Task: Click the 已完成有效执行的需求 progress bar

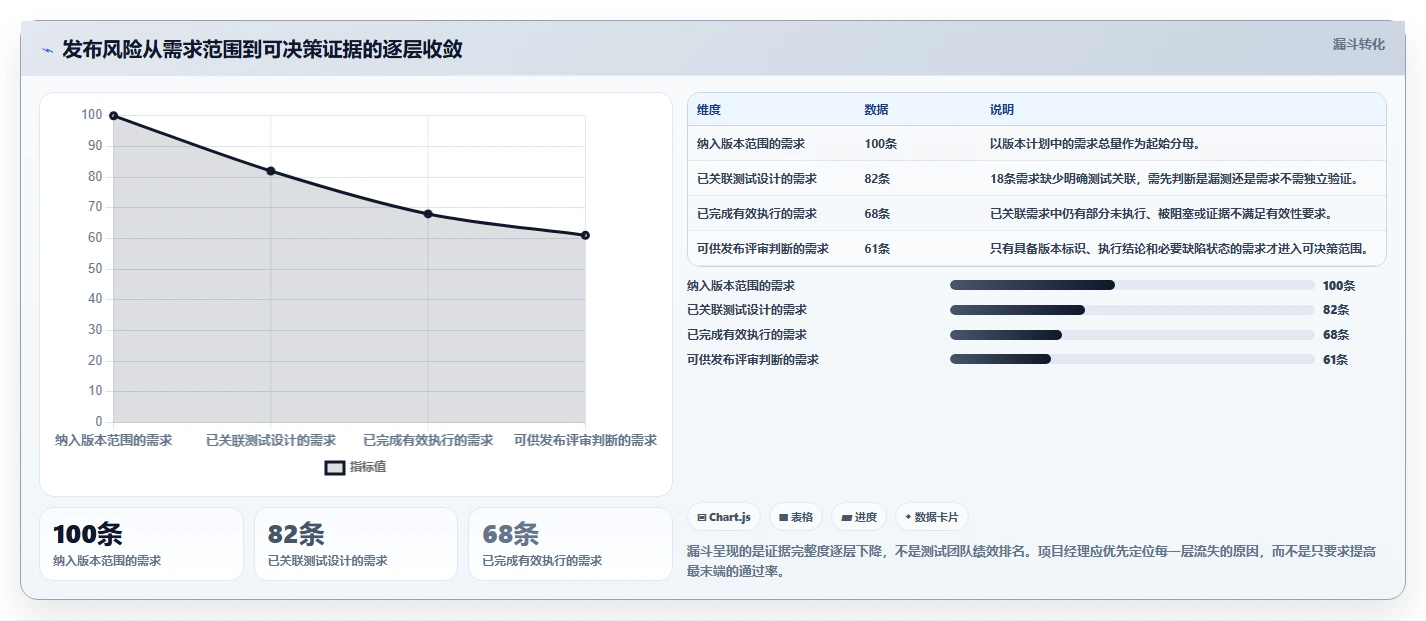Action: pos(1132,335)
